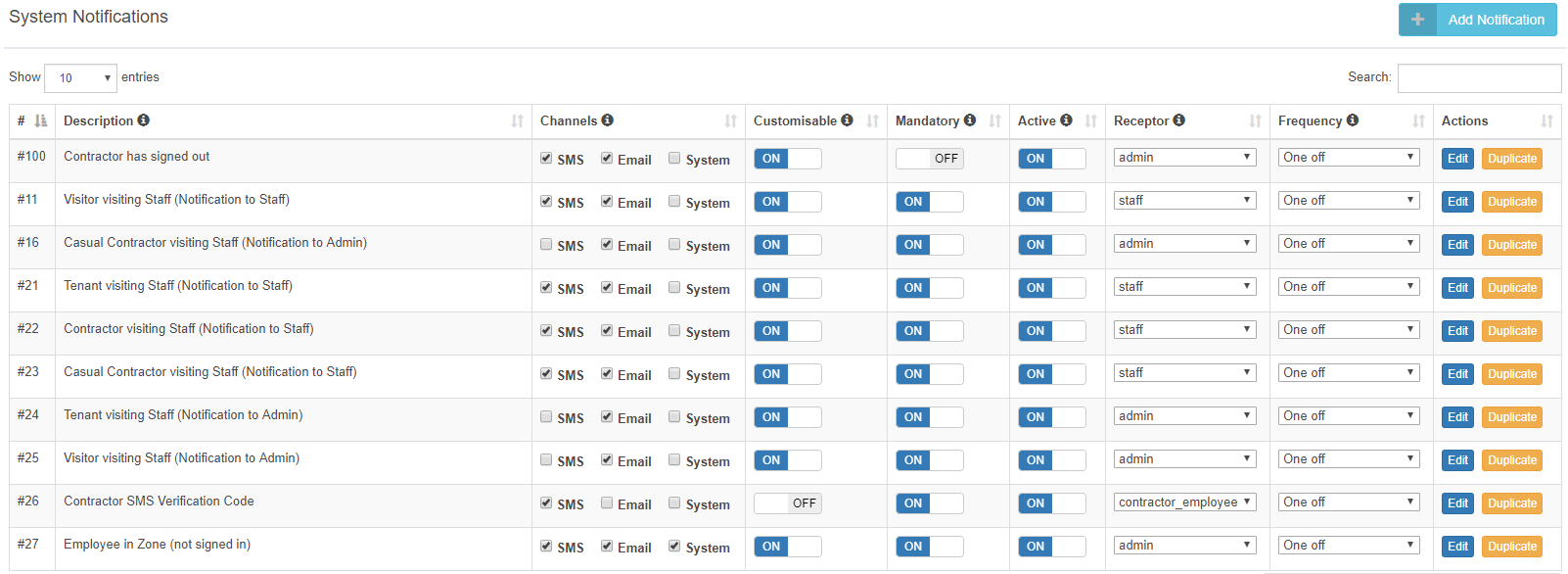
Task: Turn on Customisable for Contractor SMS Verification Code
Action: pyautogui.click(x=787, y=503)
